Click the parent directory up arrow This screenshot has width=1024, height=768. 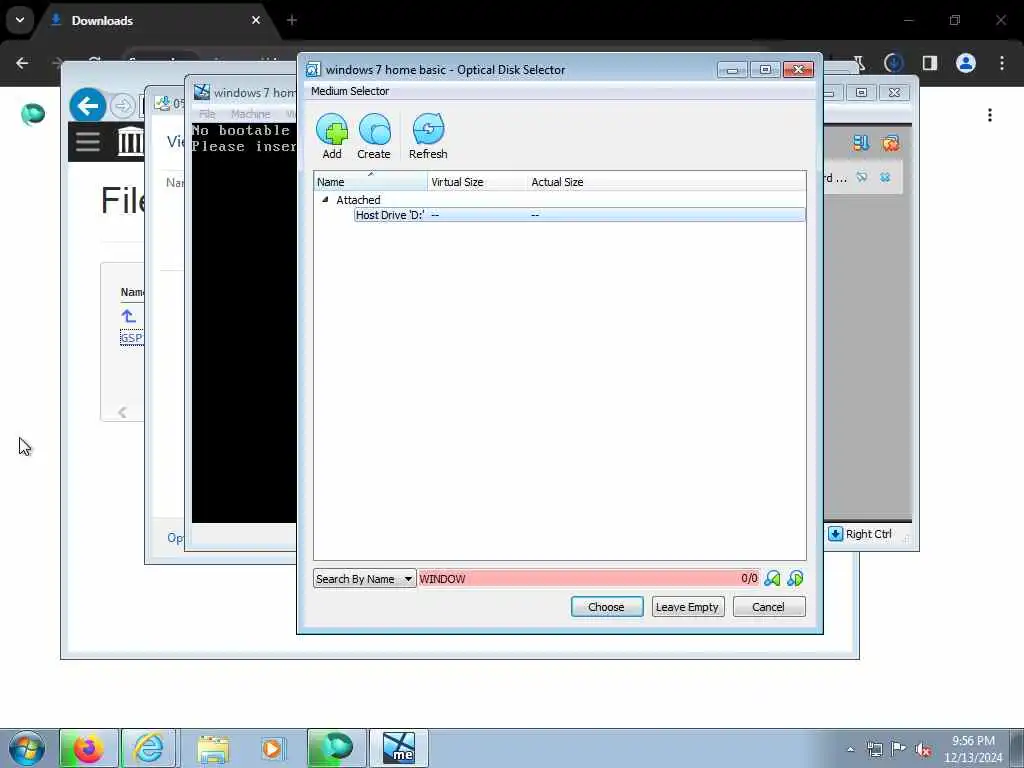point(129,316)
